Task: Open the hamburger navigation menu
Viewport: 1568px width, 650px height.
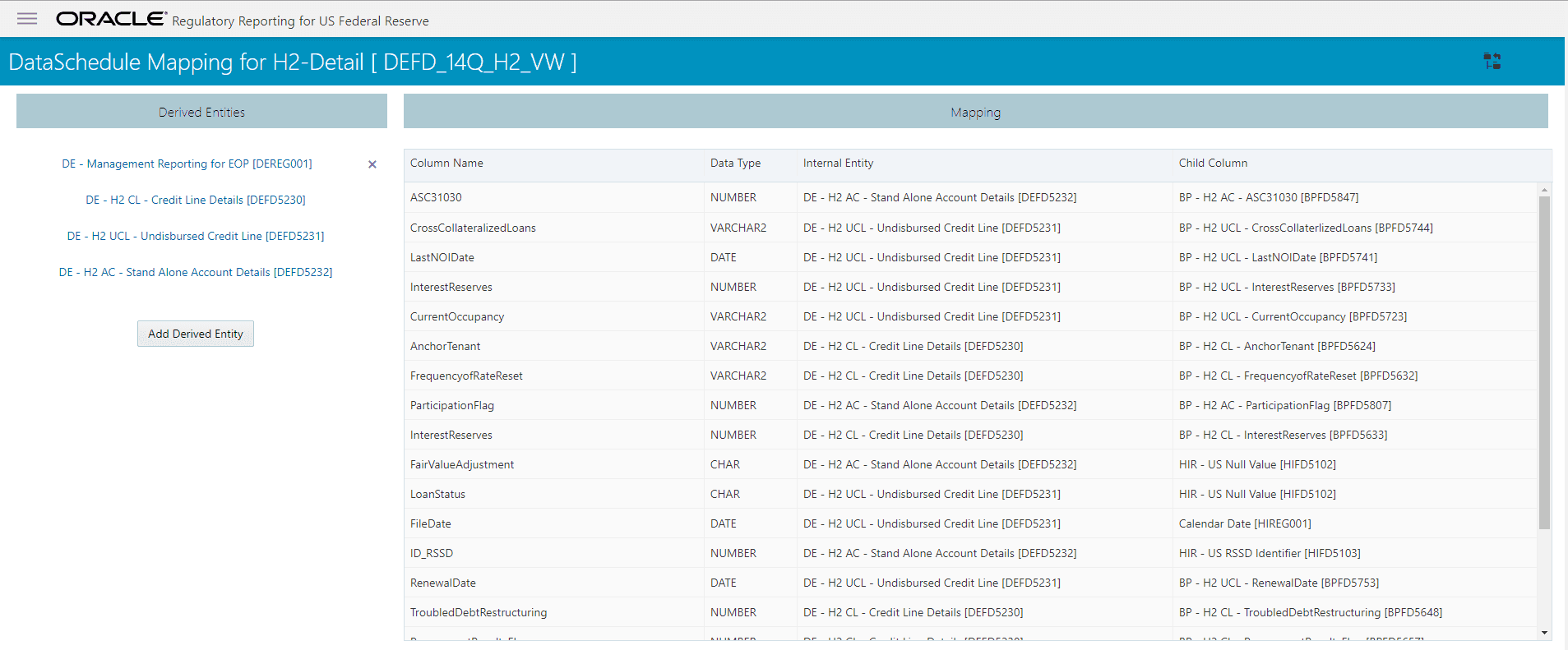Action: tap(27, 19)
